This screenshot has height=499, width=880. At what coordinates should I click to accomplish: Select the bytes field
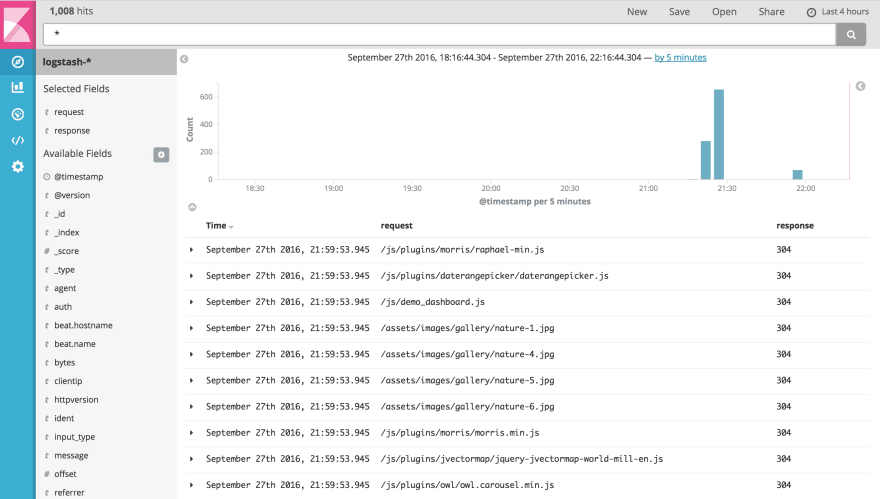[x=65, y=363]
